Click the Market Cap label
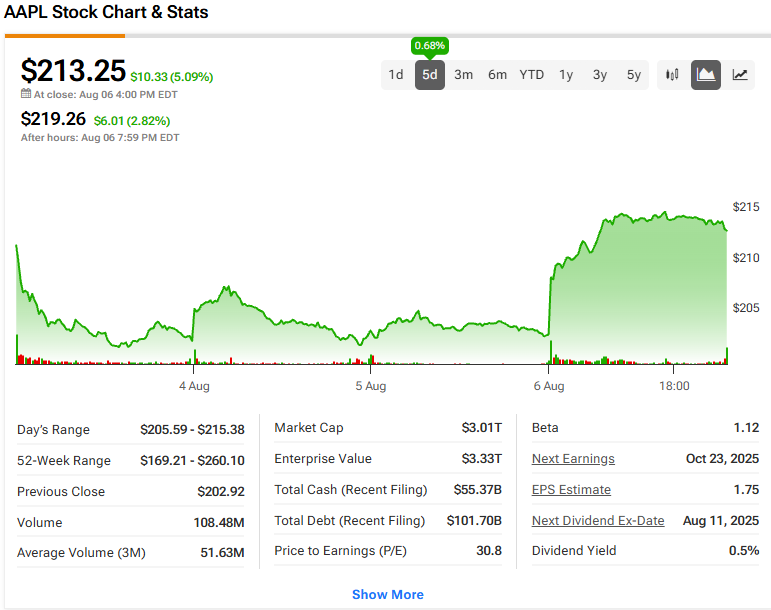 (x=309, y=428)
